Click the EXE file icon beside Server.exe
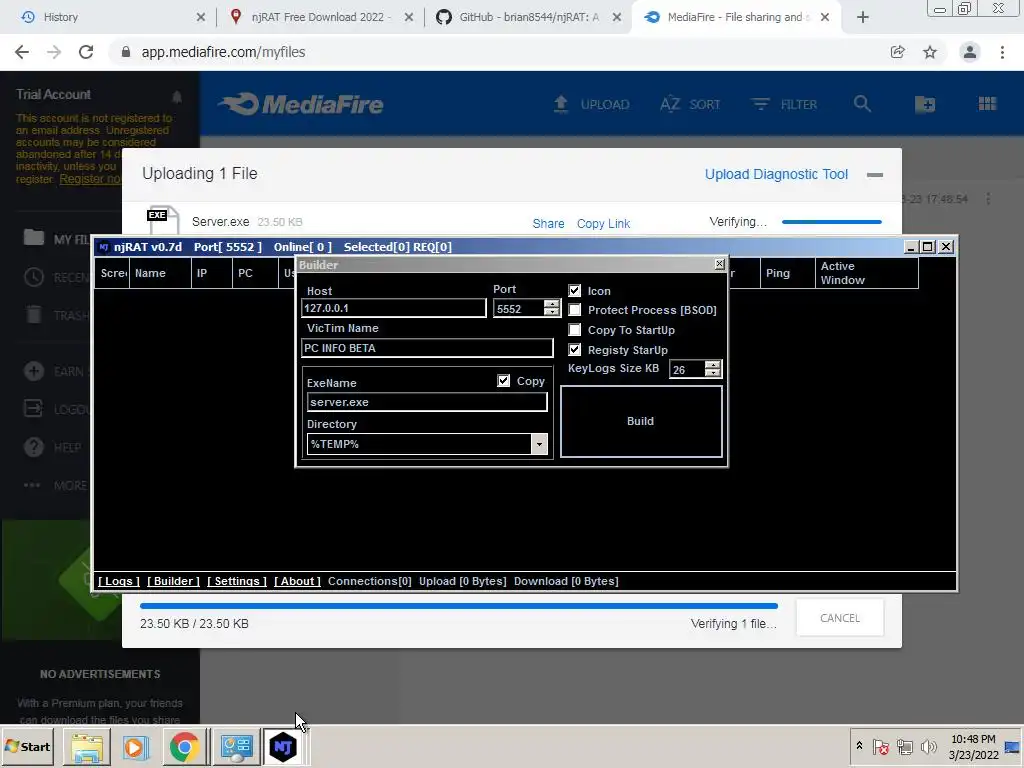The width and height of the screenshot is (1024, 768). click(x=163, y=220)
